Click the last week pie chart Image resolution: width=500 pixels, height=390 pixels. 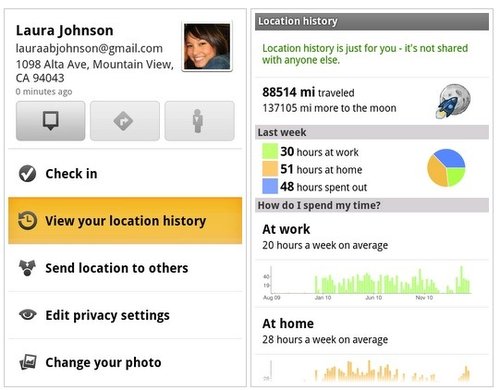pos(446,168)
